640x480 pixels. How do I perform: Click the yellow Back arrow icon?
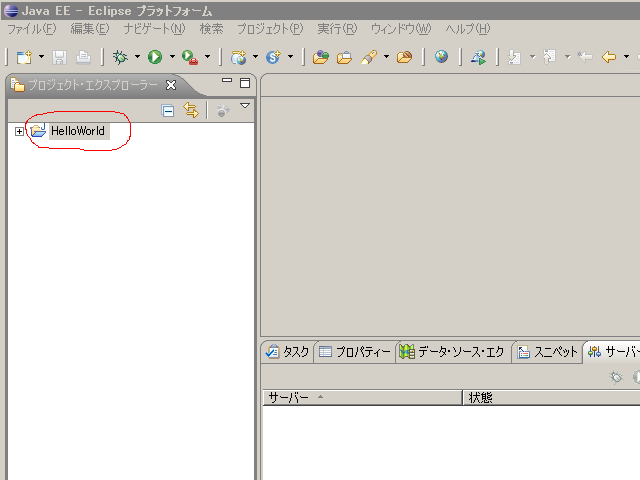tap(609, 57)
